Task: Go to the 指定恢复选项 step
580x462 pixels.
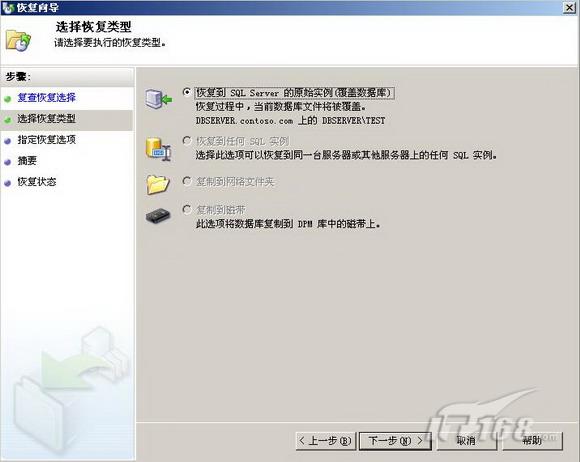Action: coord(47,140)
